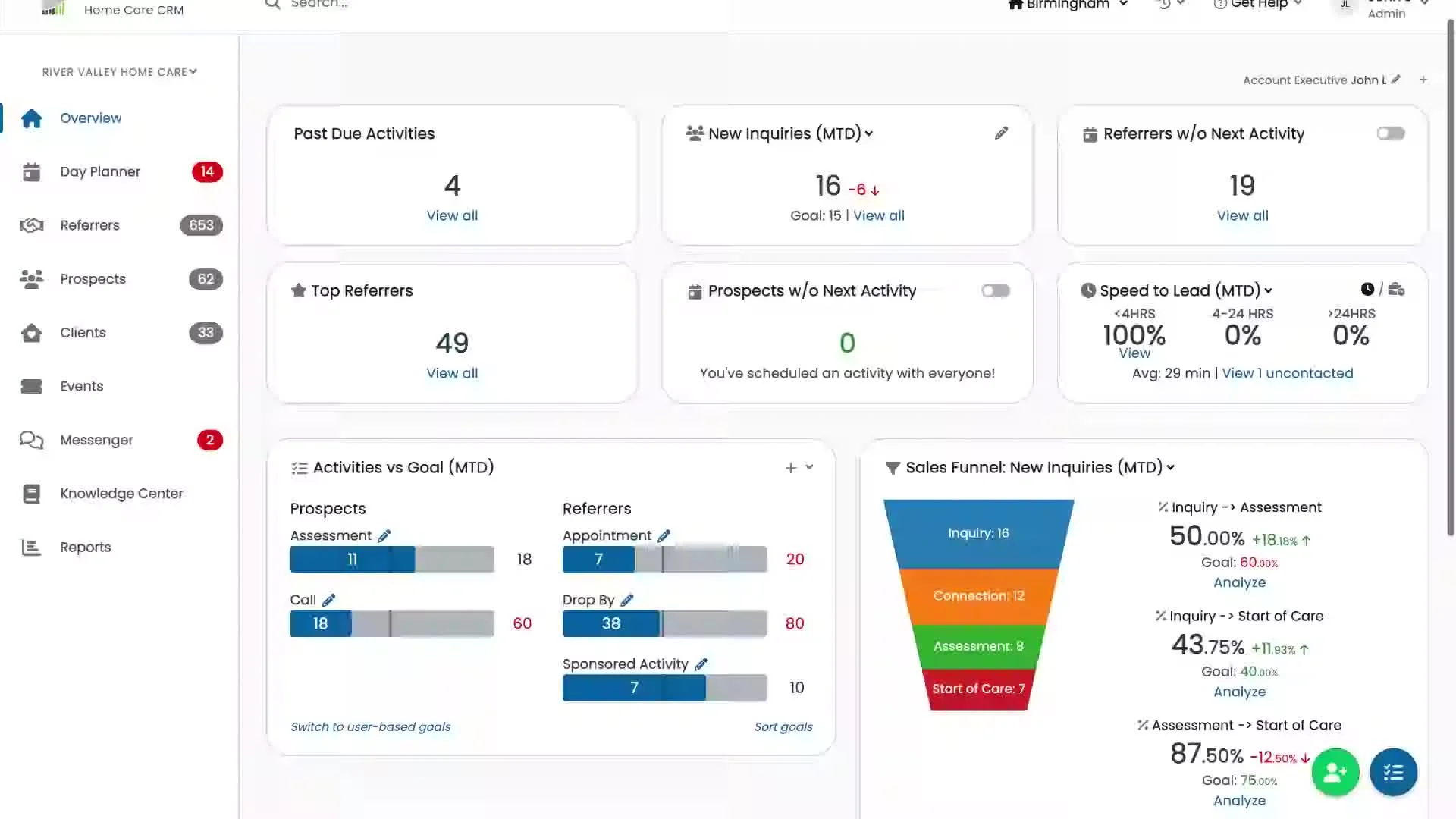This screenshot has width=1456, height=819.
Task: Click the Call progress bar
Action: [x=392, y=623]
